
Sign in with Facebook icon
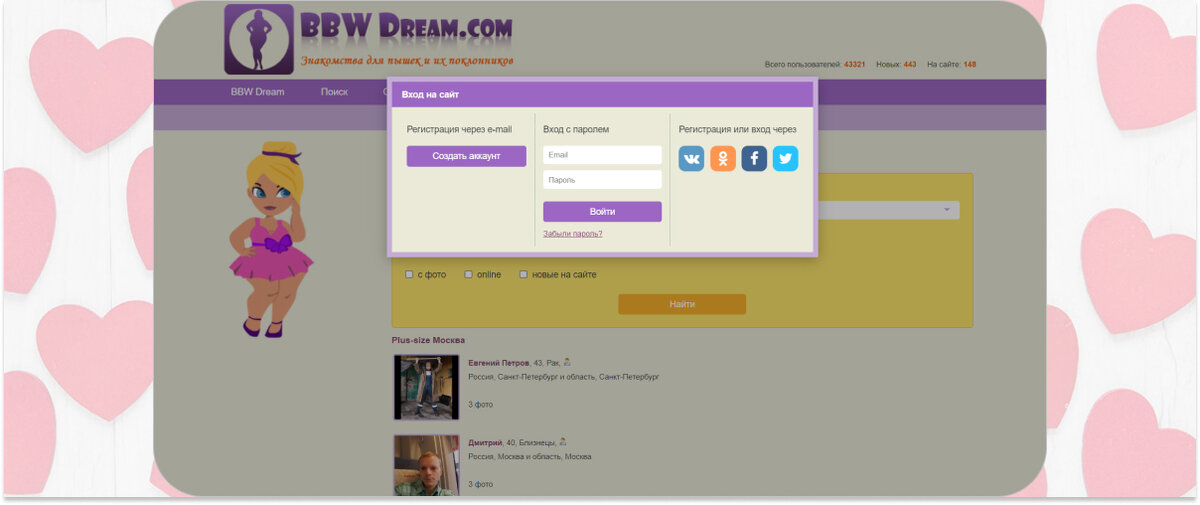(x=754, y=159)
